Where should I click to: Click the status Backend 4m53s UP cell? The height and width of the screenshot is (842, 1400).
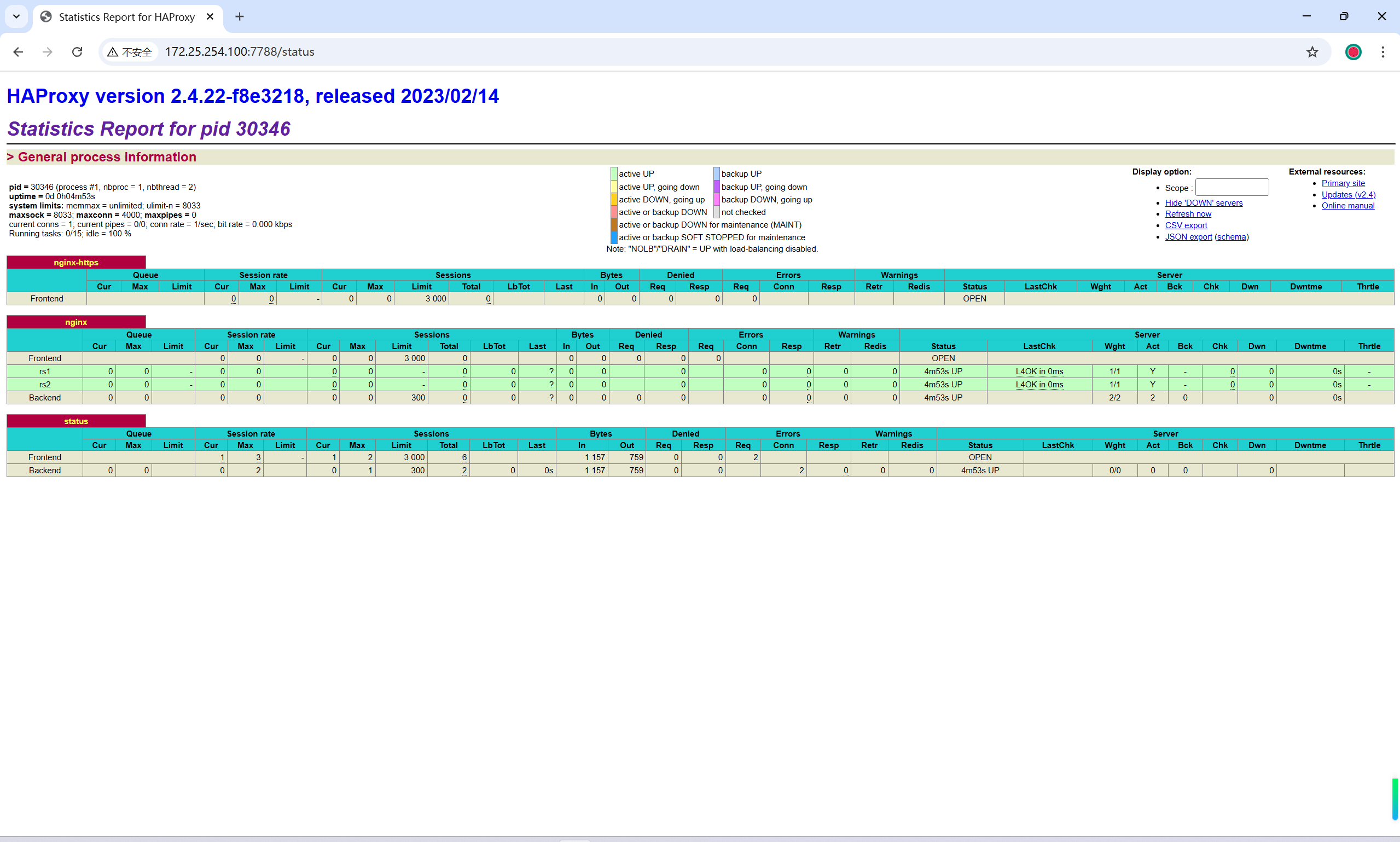[x=980, y=470]
